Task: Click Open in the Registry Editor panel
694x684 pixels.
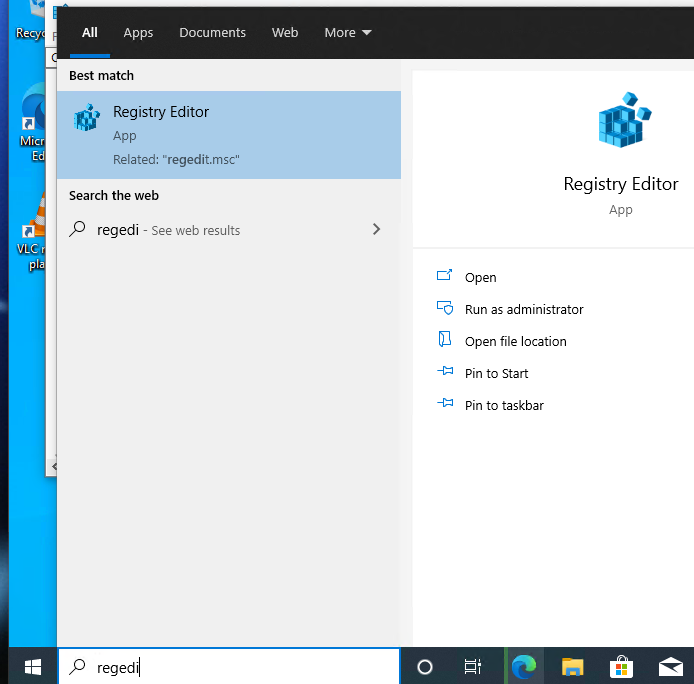Action: (480, 277)
